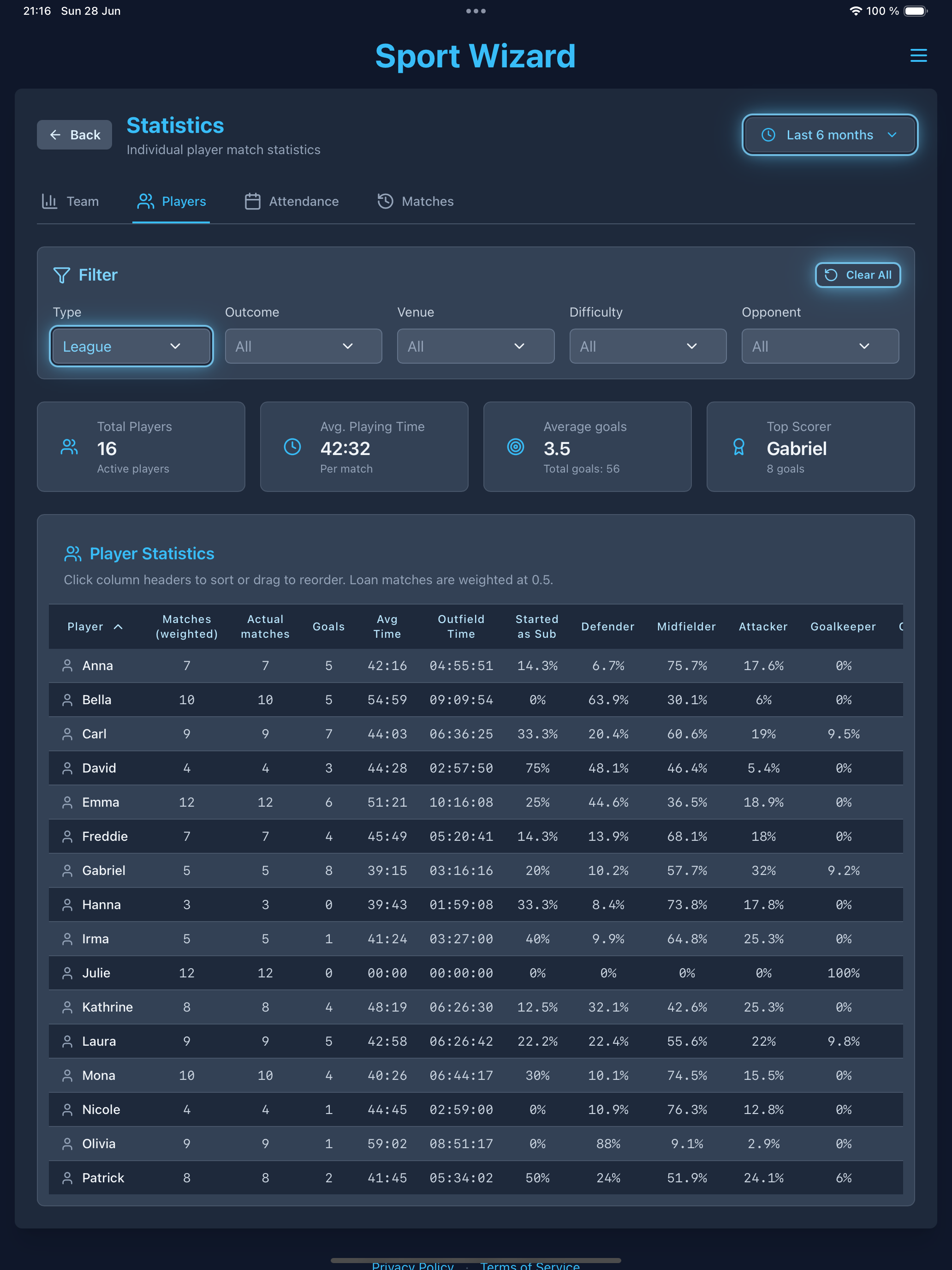Click Freddie's player avatar icon

click(x=67, y=837)
